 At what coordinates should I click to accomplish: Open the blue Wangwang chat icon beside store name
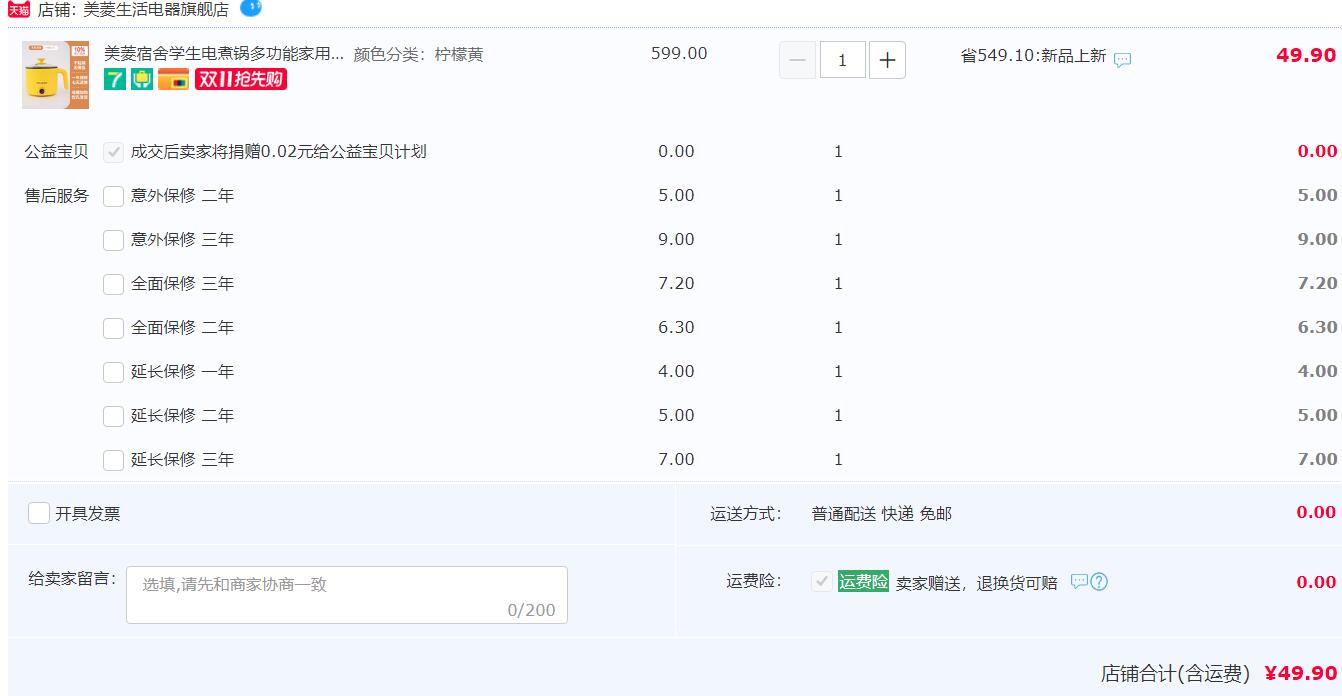tap(250, 8)
